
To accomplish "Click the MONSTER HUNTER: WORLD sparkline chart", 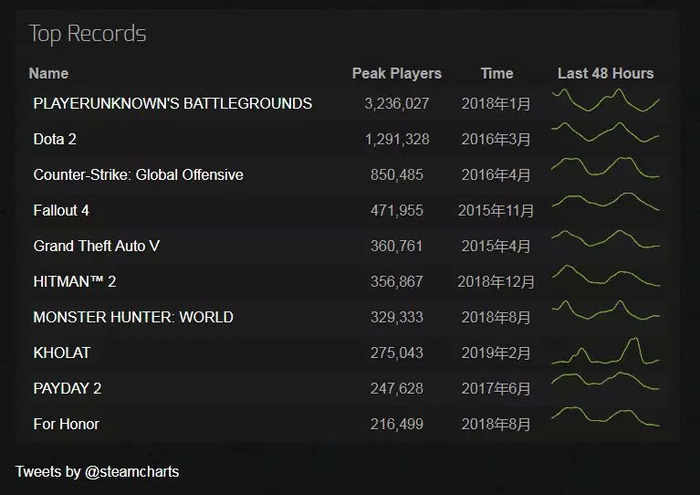I will (605, 310).
